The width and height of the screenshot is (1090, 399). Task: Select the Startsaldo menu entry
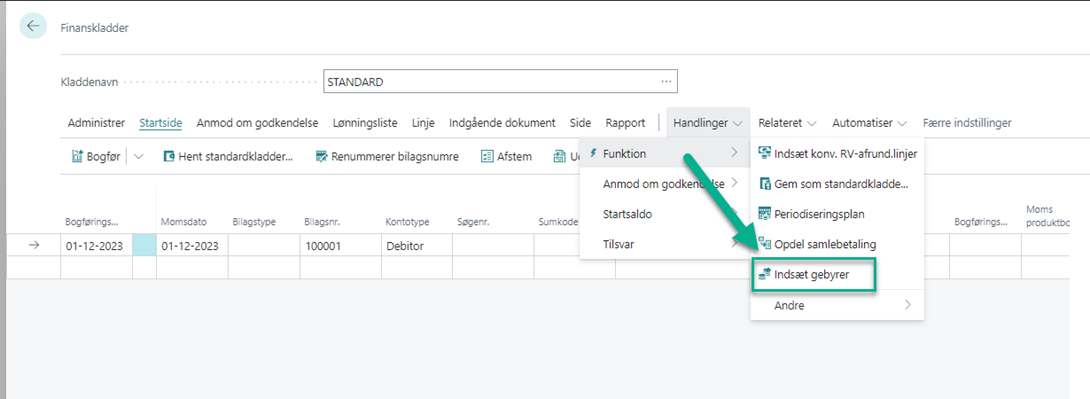(664, 213)
